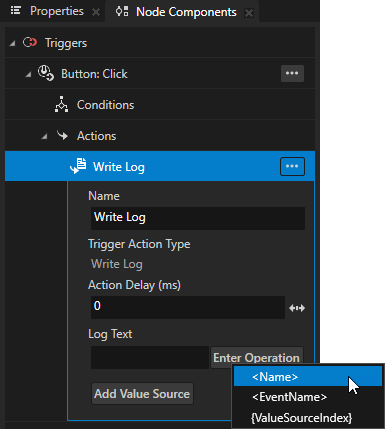Click the Action Delay drag-adjust arrows icon
Screen dimensions: 385x429
pos(297,308)
